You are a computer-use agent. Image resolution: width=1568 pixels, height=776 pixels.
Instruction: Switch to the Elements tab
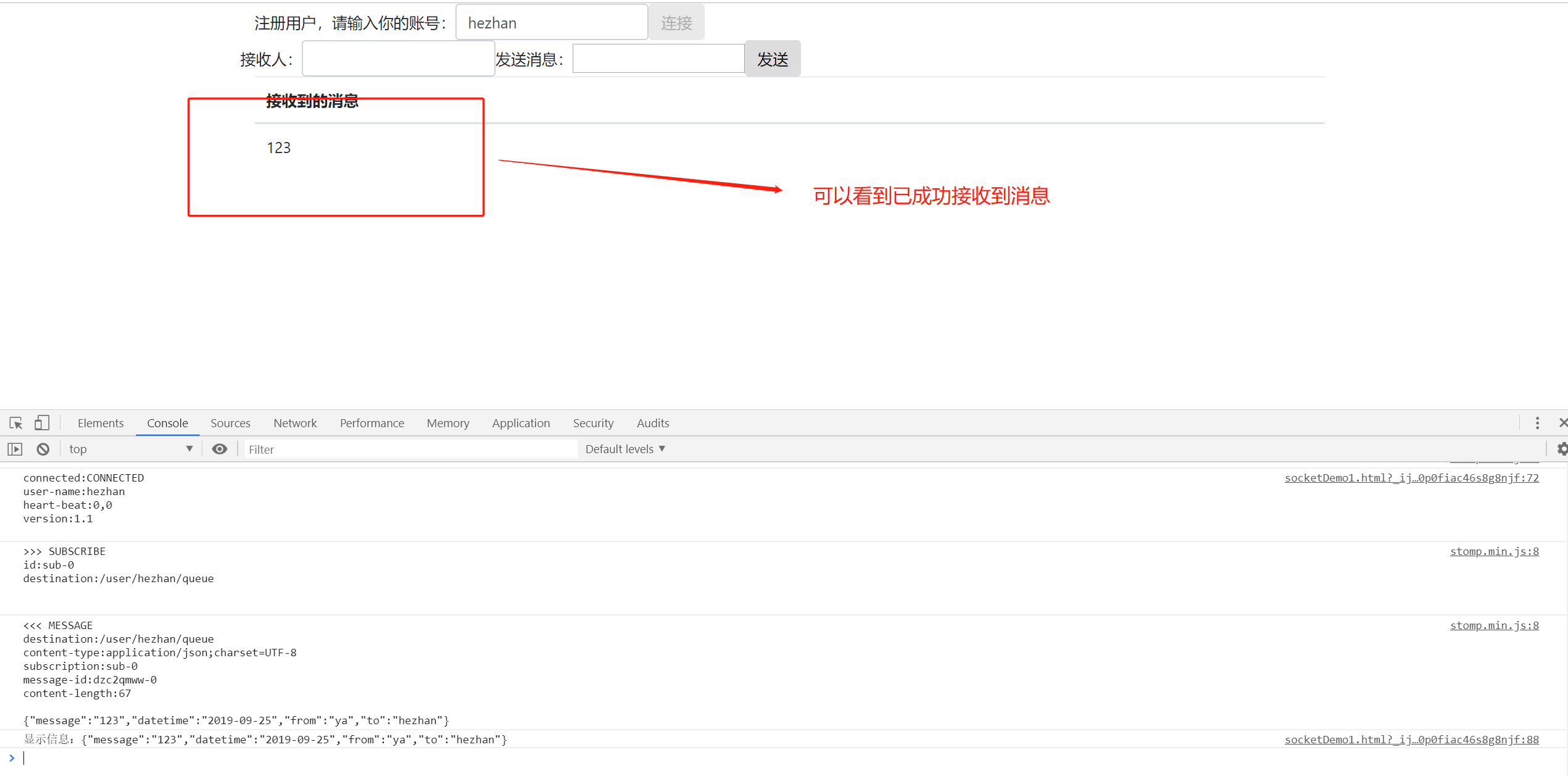click(x=101, y=423)
